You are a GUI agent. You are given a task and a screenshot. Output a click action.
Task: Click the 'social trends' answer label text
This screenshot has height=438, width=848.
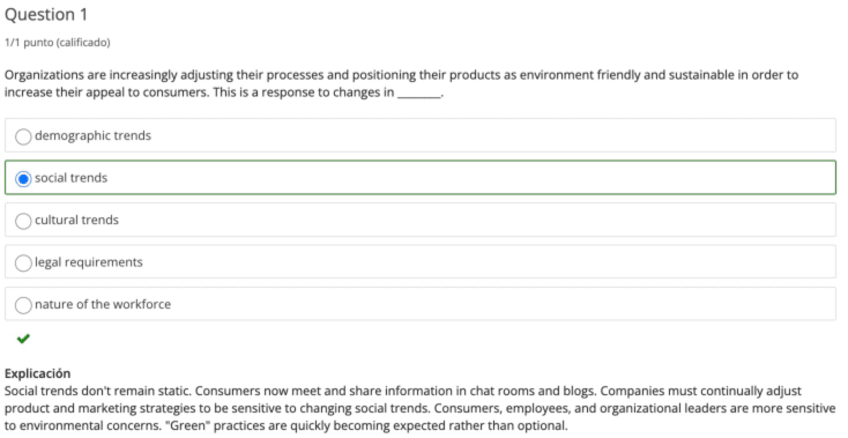click(71, 178)
